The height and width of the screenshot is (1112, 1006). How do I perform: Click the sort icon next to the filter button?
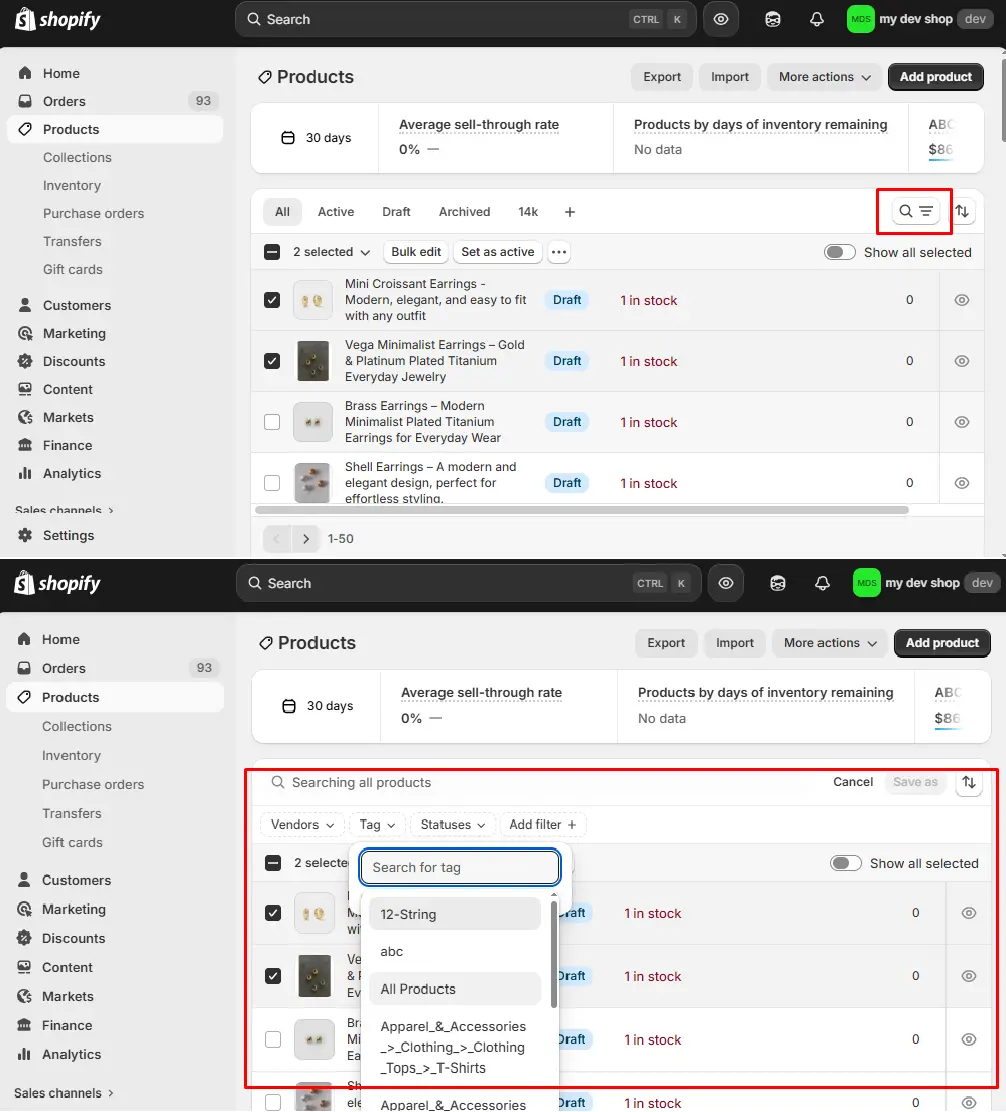[x=961, y=211]
